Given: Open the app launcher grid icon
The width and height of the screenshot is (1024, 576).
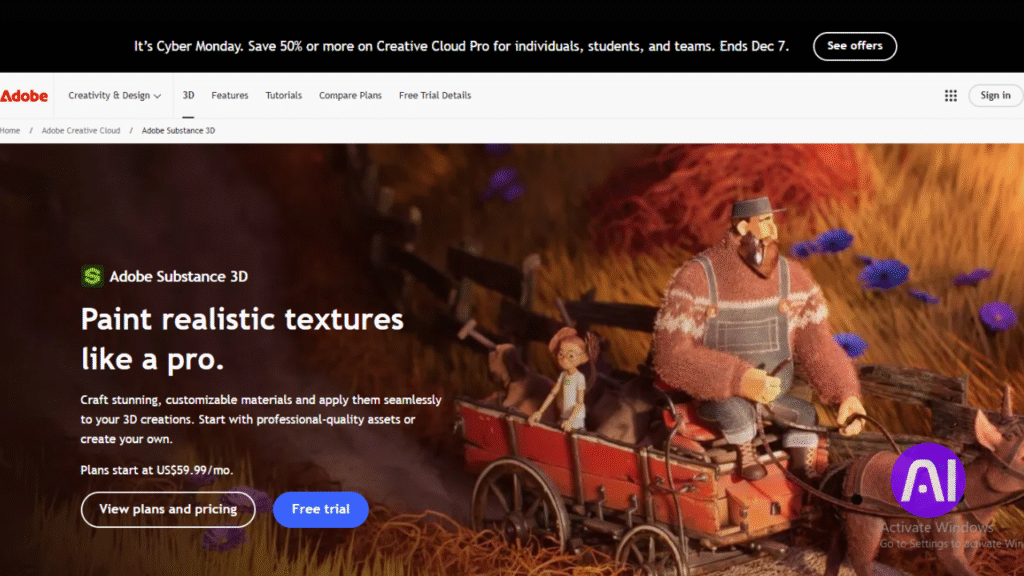Looking at the screenshot, I should click(950, 95).
